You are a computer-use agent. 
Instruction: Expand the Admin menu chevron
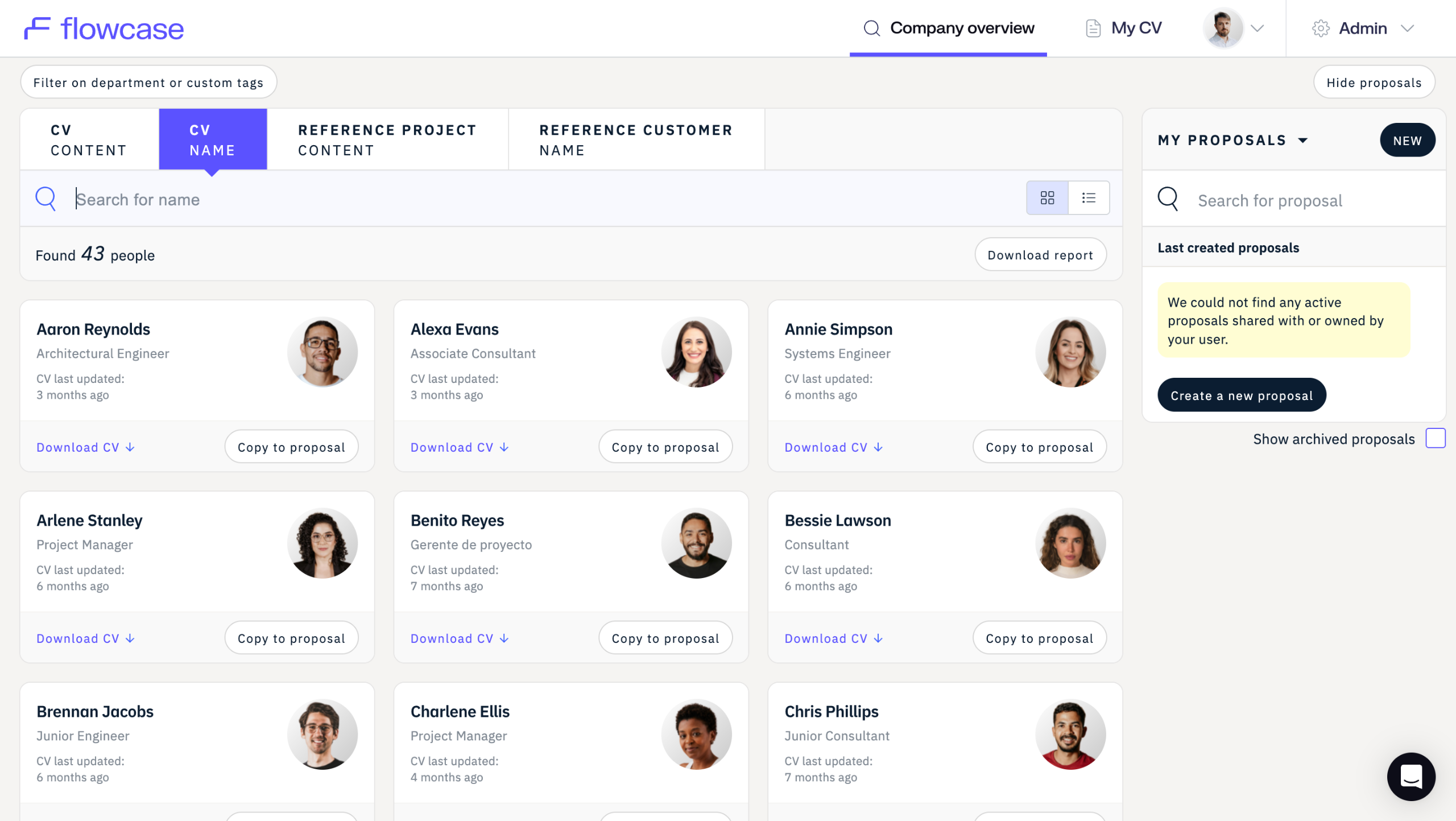click(x=1408, y=28)
